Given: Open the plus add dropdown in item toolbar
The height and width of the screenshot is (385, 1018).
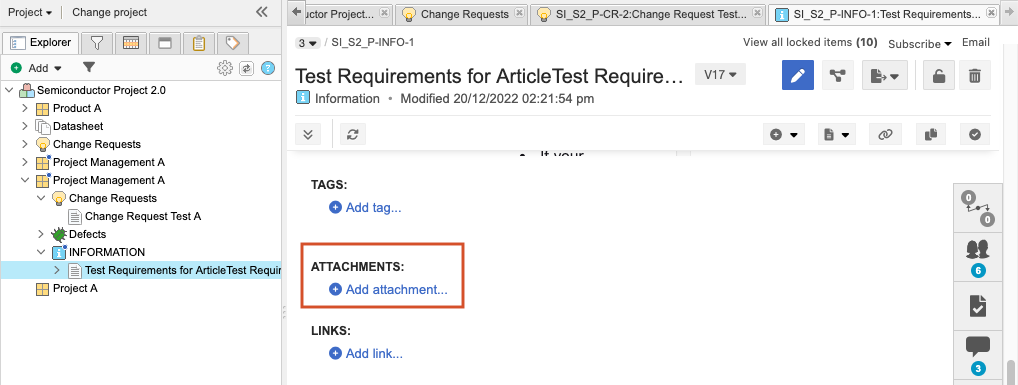Looking at the screenshot, I should (x=784, y=134).
